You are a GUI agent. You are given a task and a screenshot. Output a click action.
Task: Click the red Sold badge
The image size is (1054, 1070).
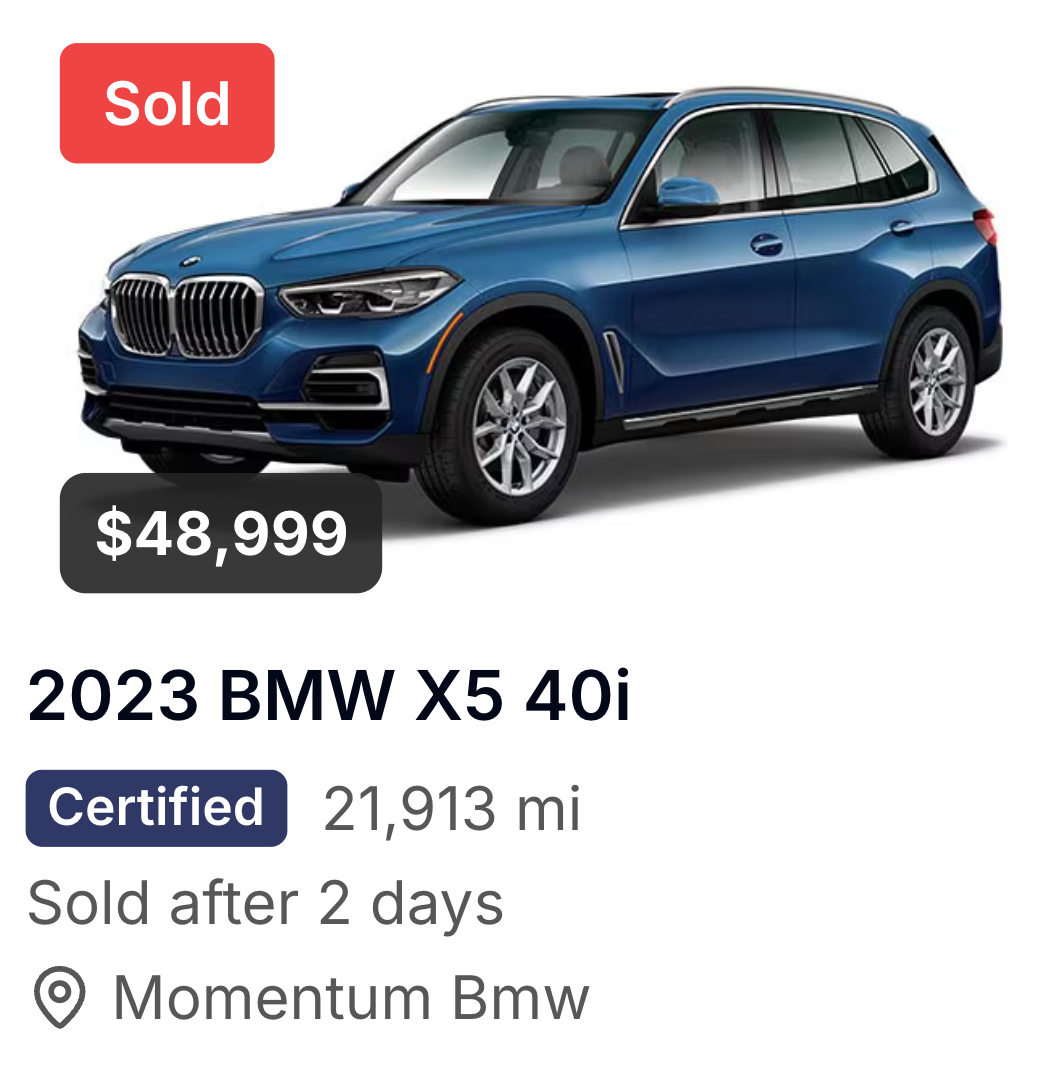pyautogui.click(x=167, y=103)
